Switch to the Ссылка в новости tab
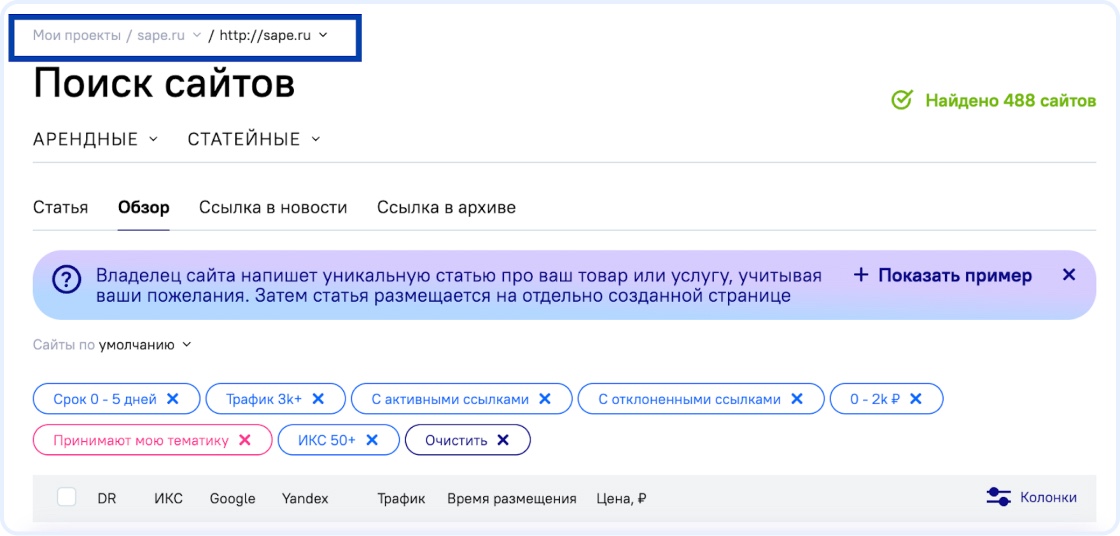 [273, 208]
